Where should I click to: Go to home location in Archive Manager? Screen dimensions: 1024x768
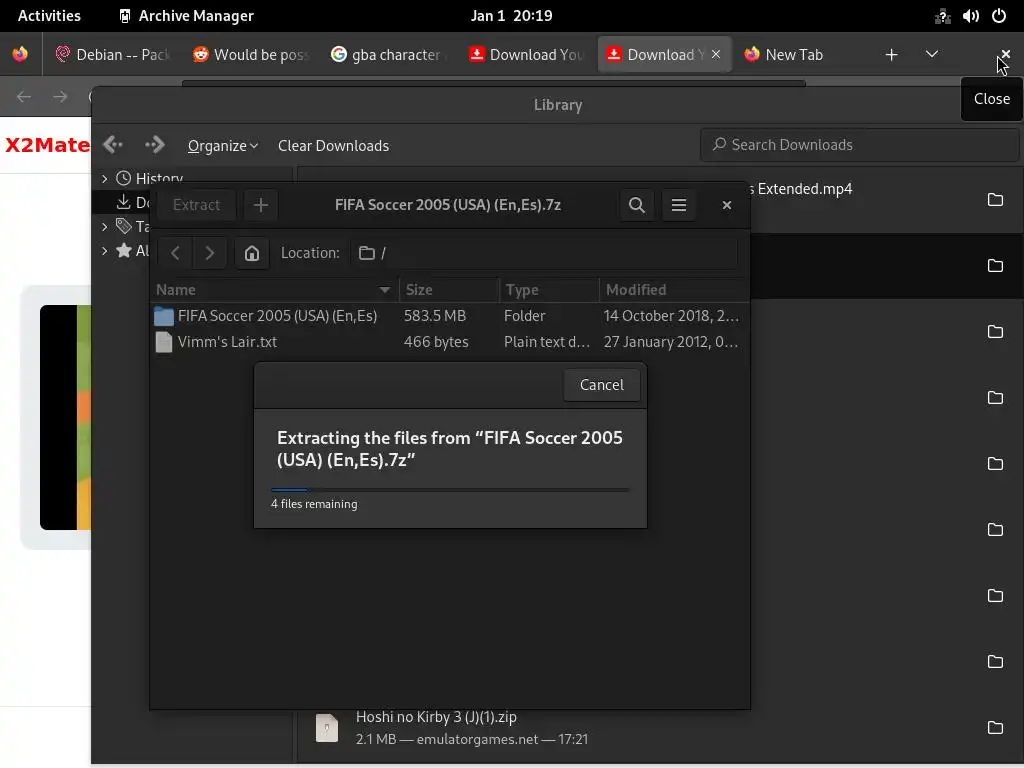tap(251, 253)
